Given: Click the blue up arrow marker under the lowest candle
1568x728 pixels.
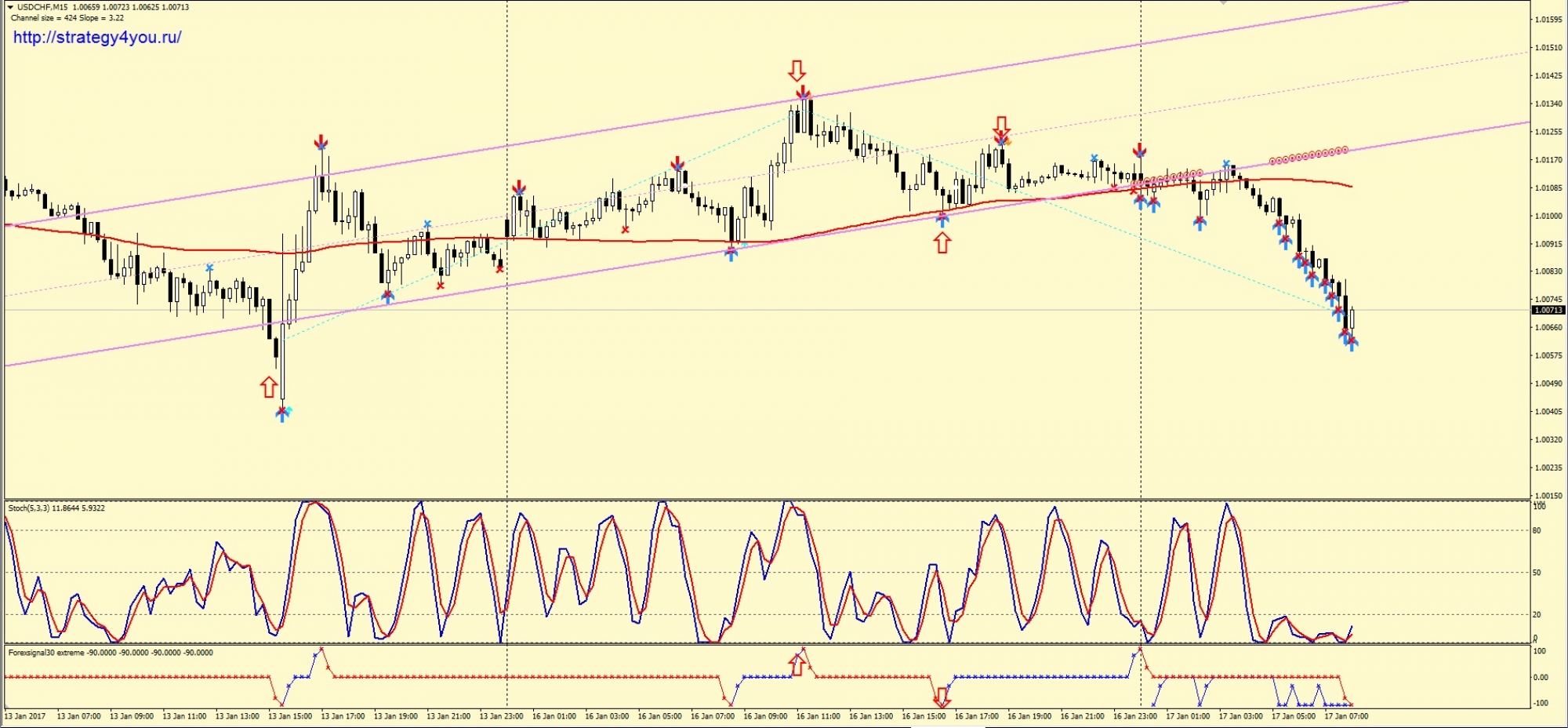Looking at the screenshot, I should tap(282, 414).
